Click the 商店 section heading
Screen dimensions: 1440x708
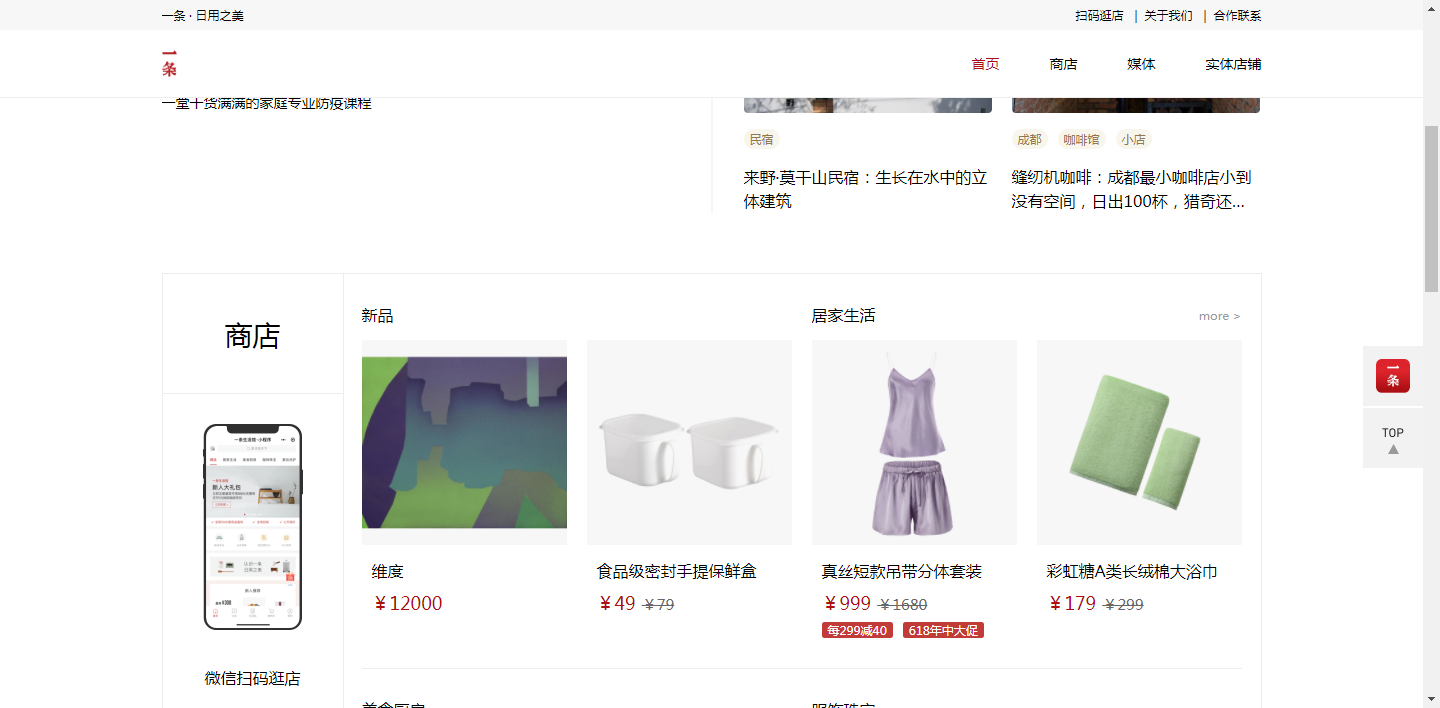click(252, 336)
